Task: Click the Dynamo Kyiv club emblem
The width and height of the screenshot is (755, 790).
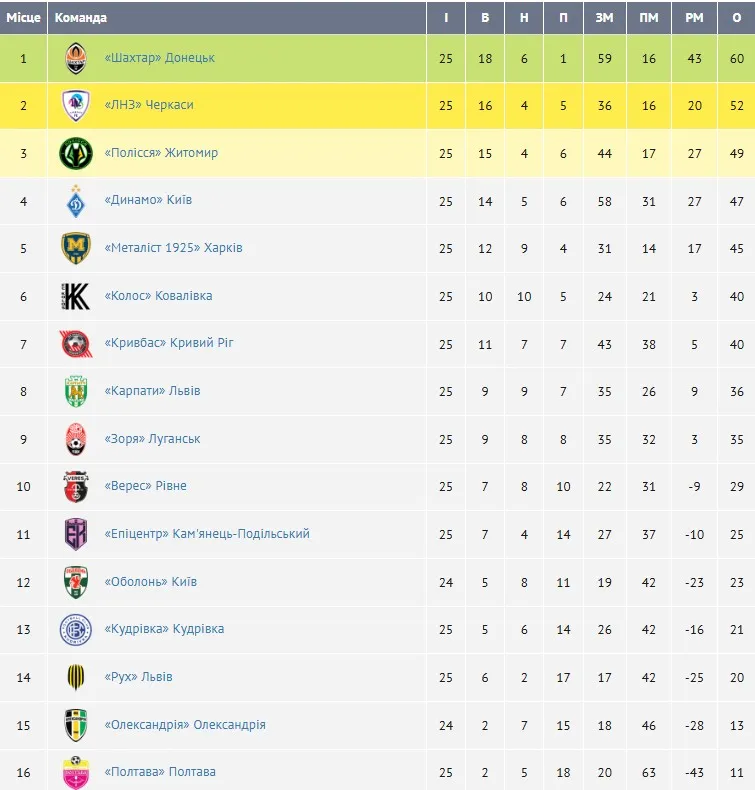Action: [76, 201]
